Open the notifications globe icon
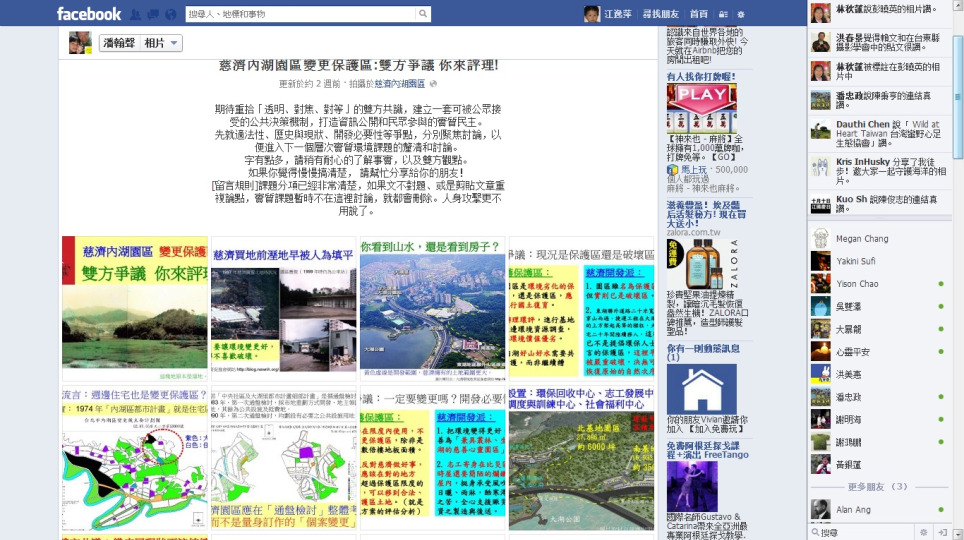Viewport: 964px width, 540px height. 169,14
